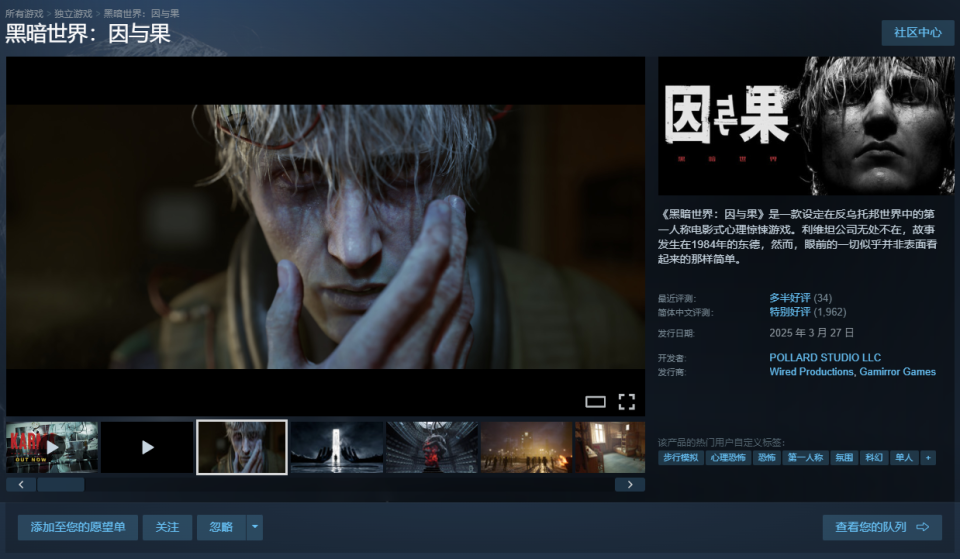Open the 所有游戏 breadcrumb link
This screenshot has height=559, width=960.
[24, 13]
